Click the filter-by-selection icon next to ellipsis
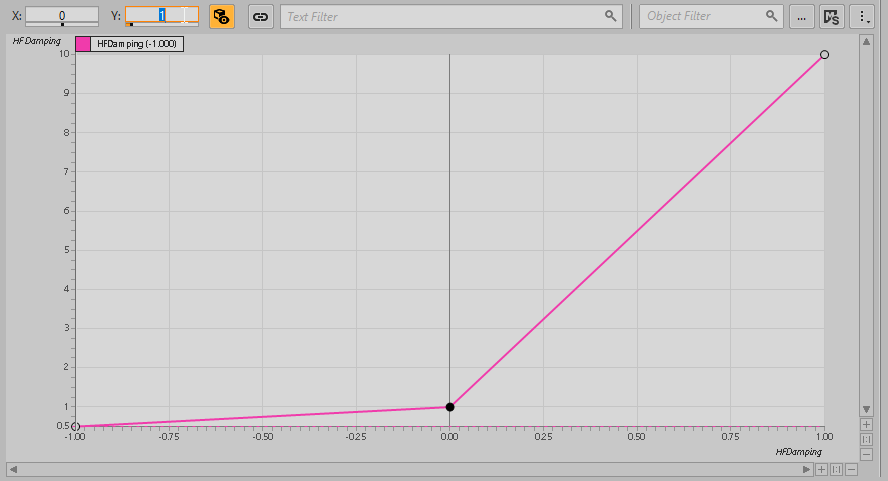Image resolution: width=888 pixels, height=481 pixels. click(x=830, y=16)
